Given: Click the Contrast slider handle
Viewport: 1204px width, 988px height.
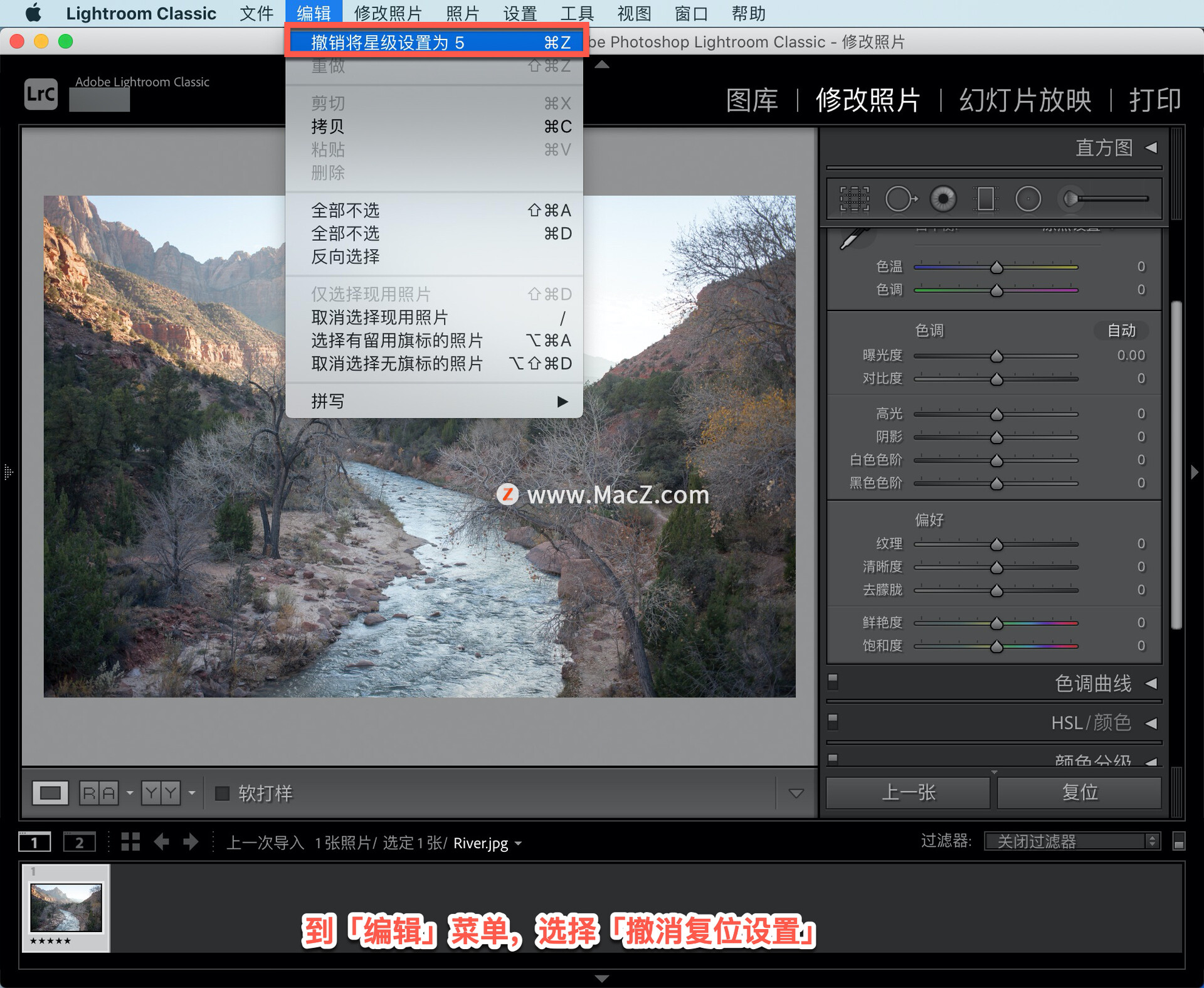Looking at the screenshot, I should pos(996,379).
